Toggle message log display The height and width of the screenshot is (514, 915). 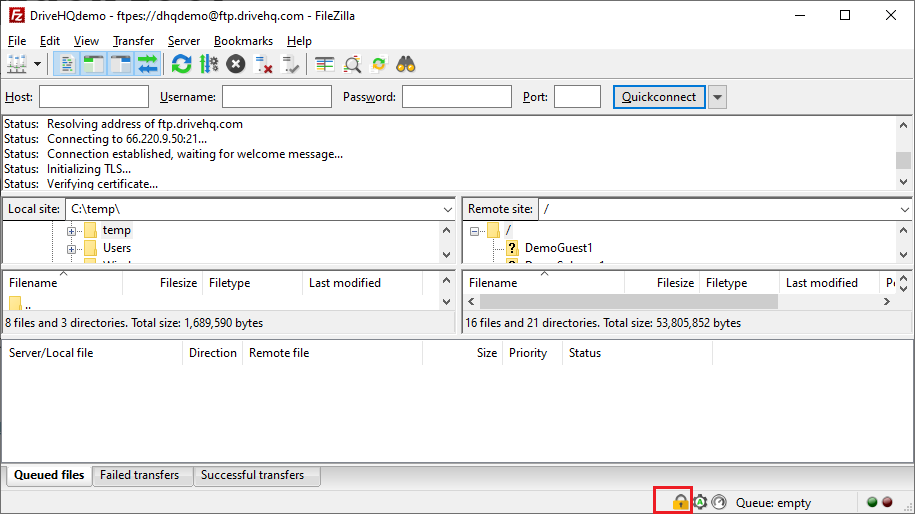point(67,64)
